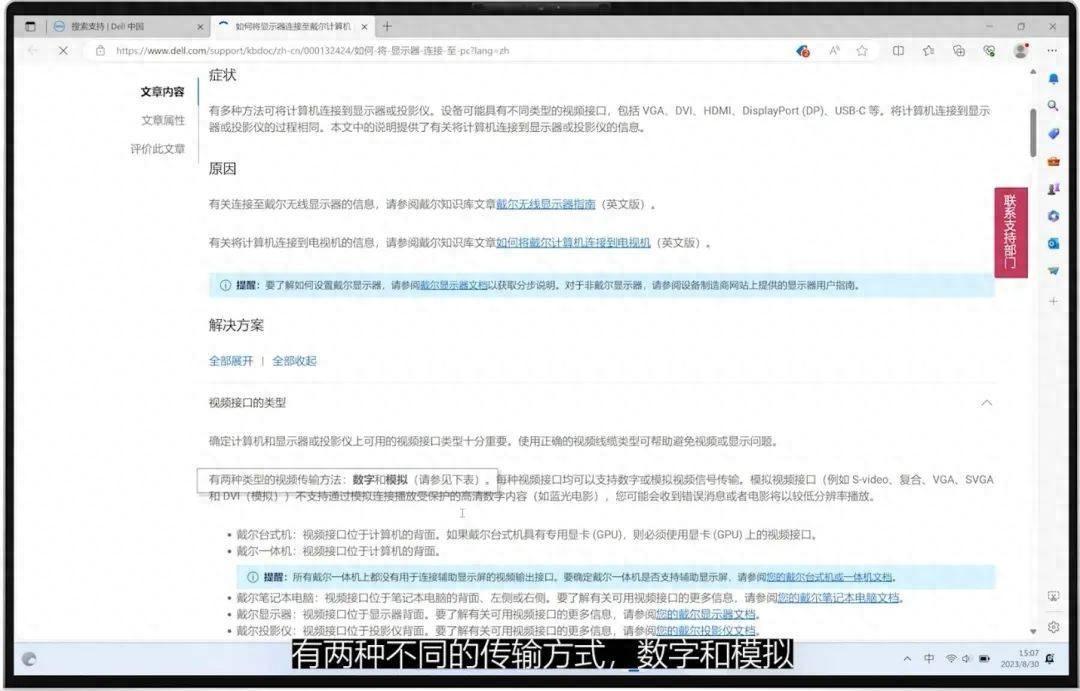Open the sidebar Games chess piece icon
Viewport: 1080px width, 691px height.
point(1053,189)
